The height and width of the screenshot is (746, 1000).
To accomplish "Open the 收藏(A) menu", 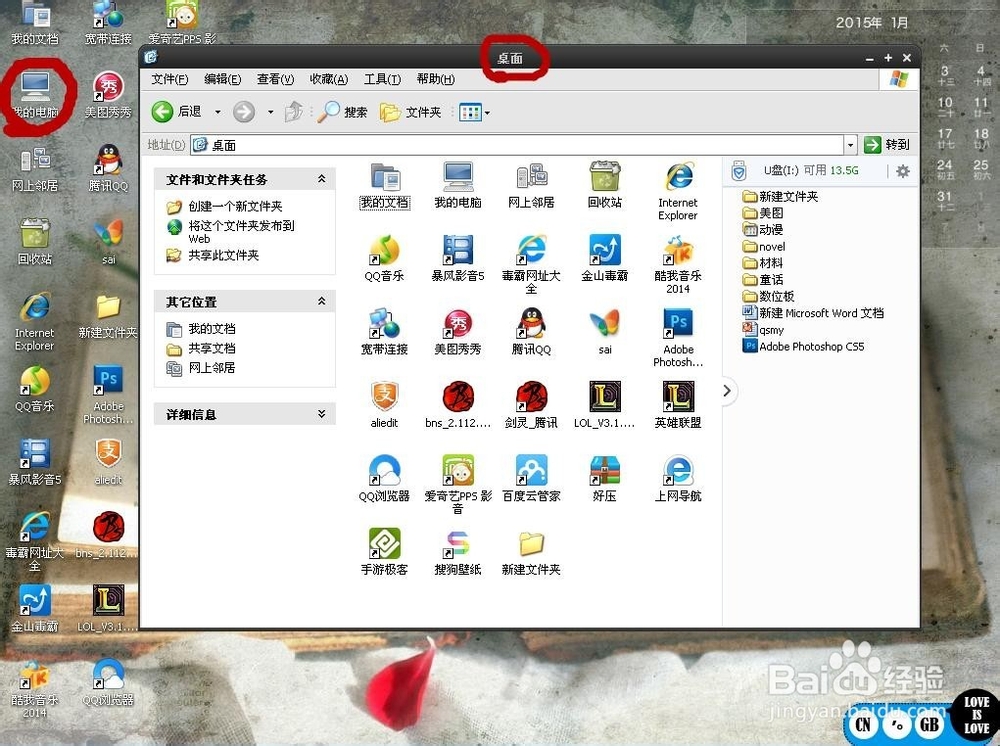I will [329, 79].
